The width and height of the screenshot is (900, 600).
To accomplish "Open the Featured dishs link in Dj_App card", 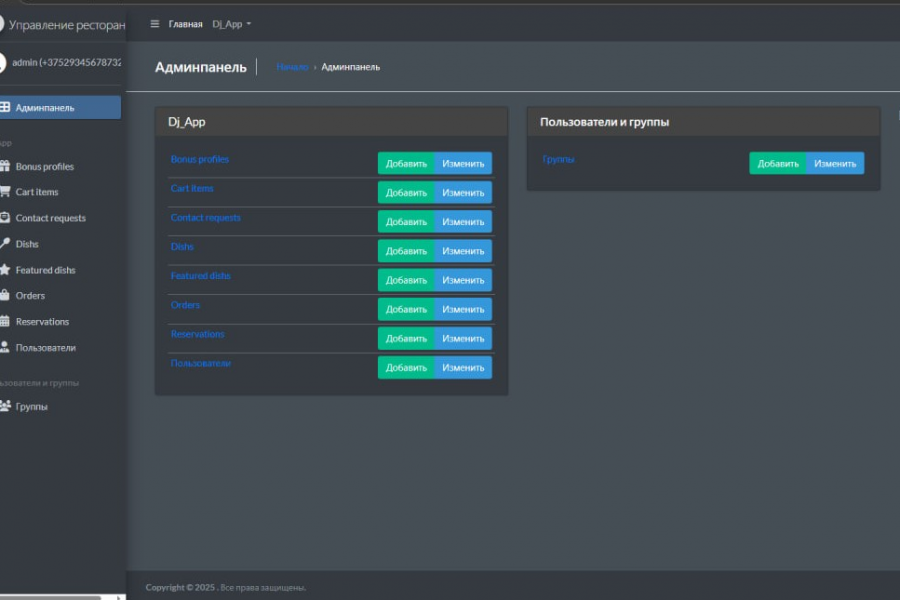I will pyautogui.click(x=200, y=276).
